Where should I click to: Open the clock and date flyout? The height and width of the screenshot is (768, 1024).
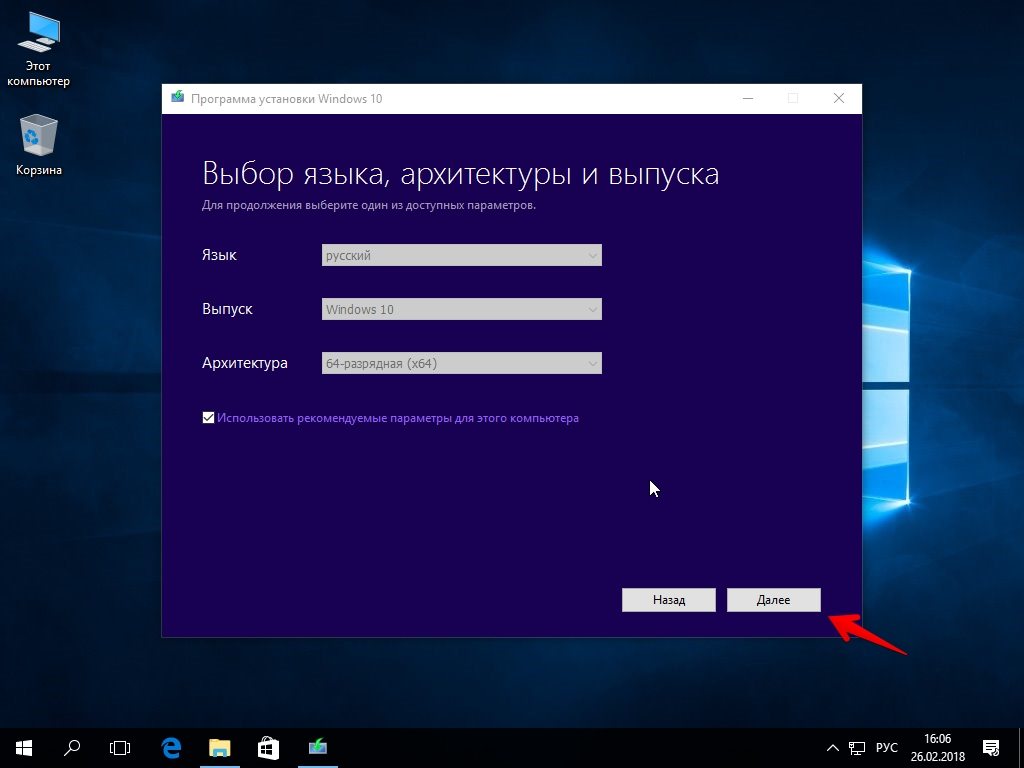point(937,748)
